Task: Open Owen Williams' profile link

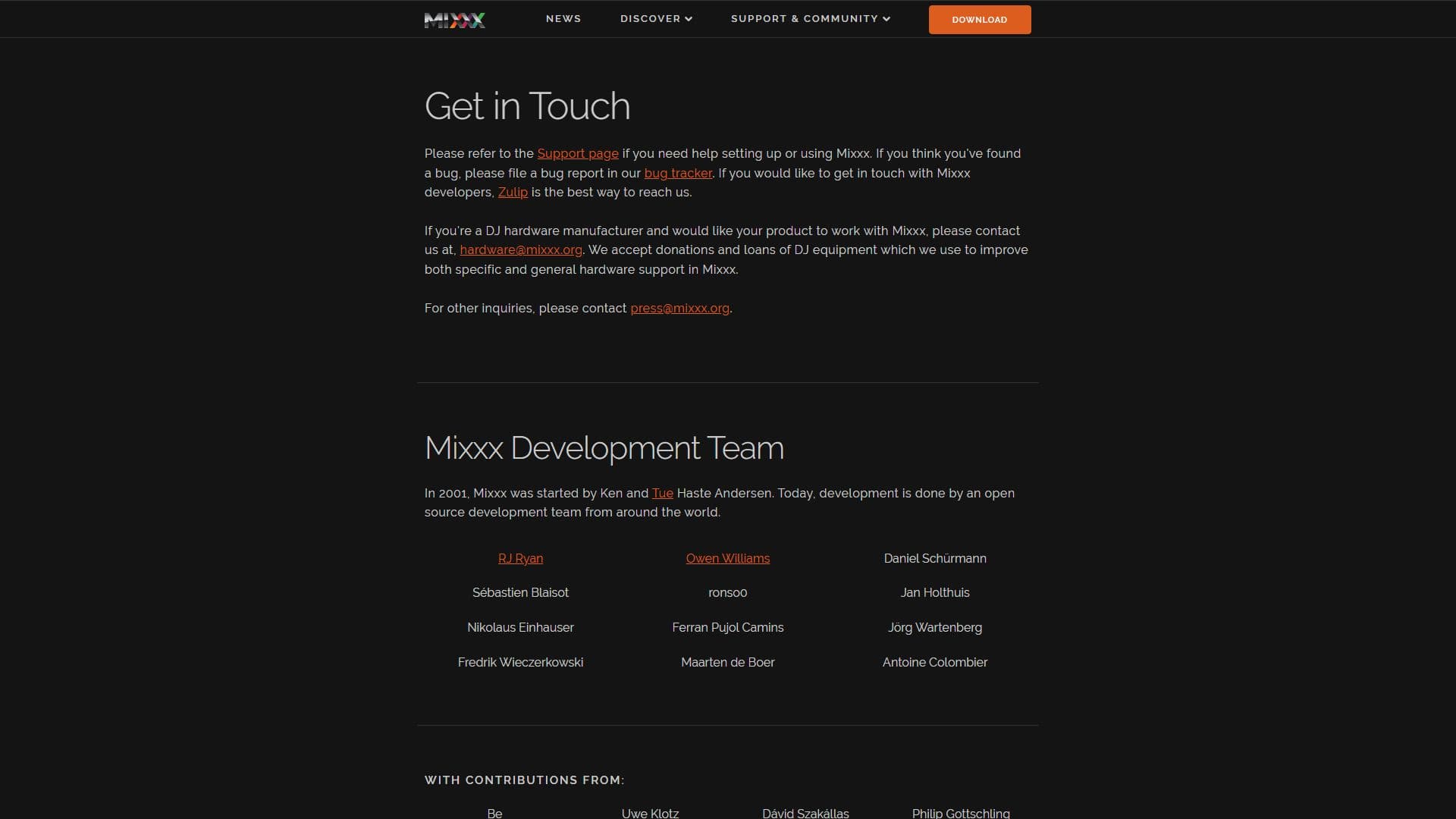Action: click(x=728, y=559)
